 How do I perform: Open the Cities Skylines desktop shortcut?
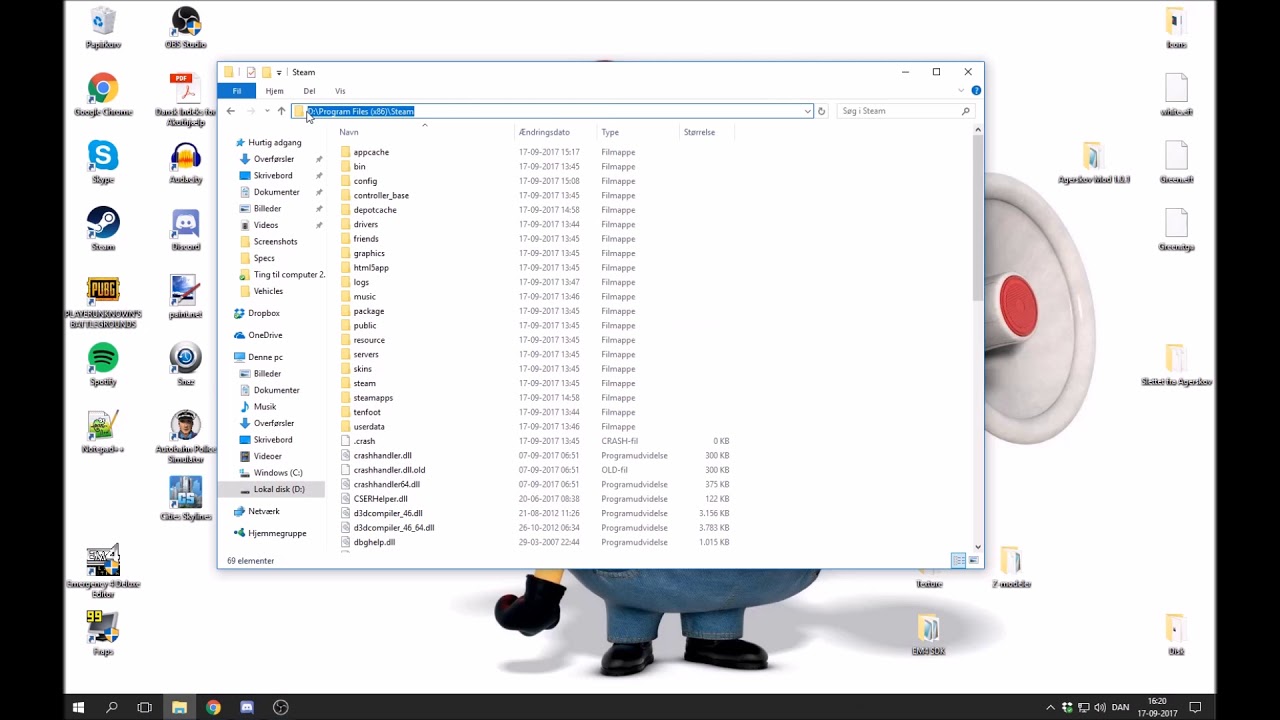pos(185,499)
